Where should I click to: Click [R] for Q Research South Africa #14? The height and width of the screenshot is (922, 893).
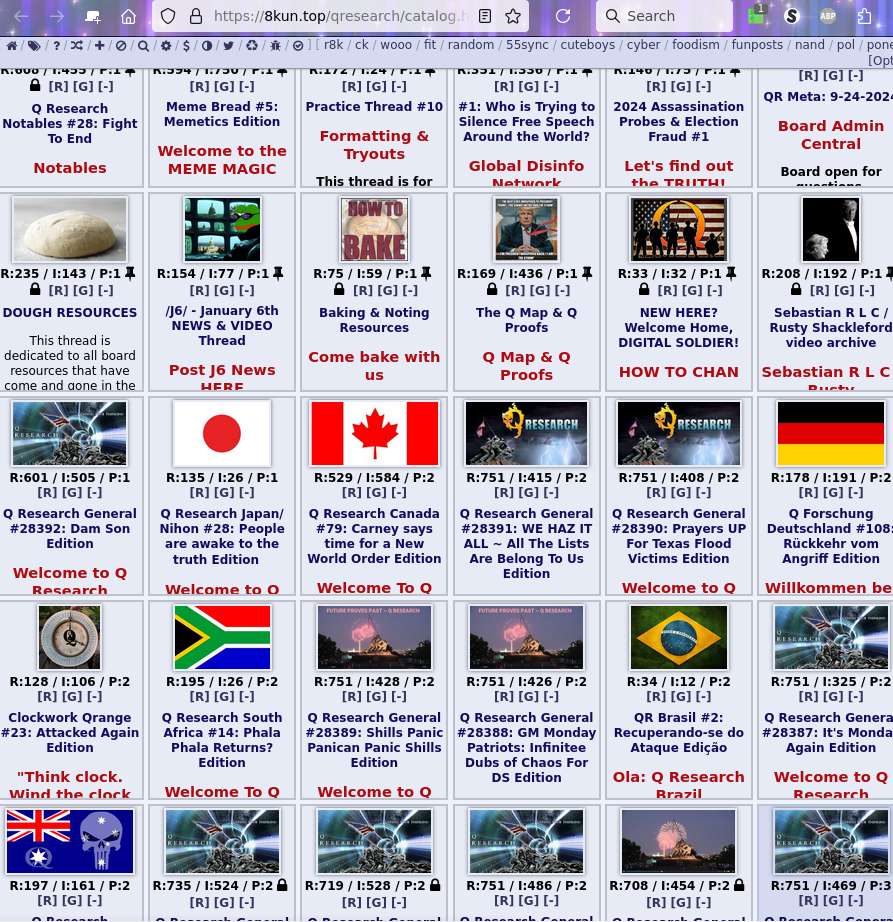199,696
